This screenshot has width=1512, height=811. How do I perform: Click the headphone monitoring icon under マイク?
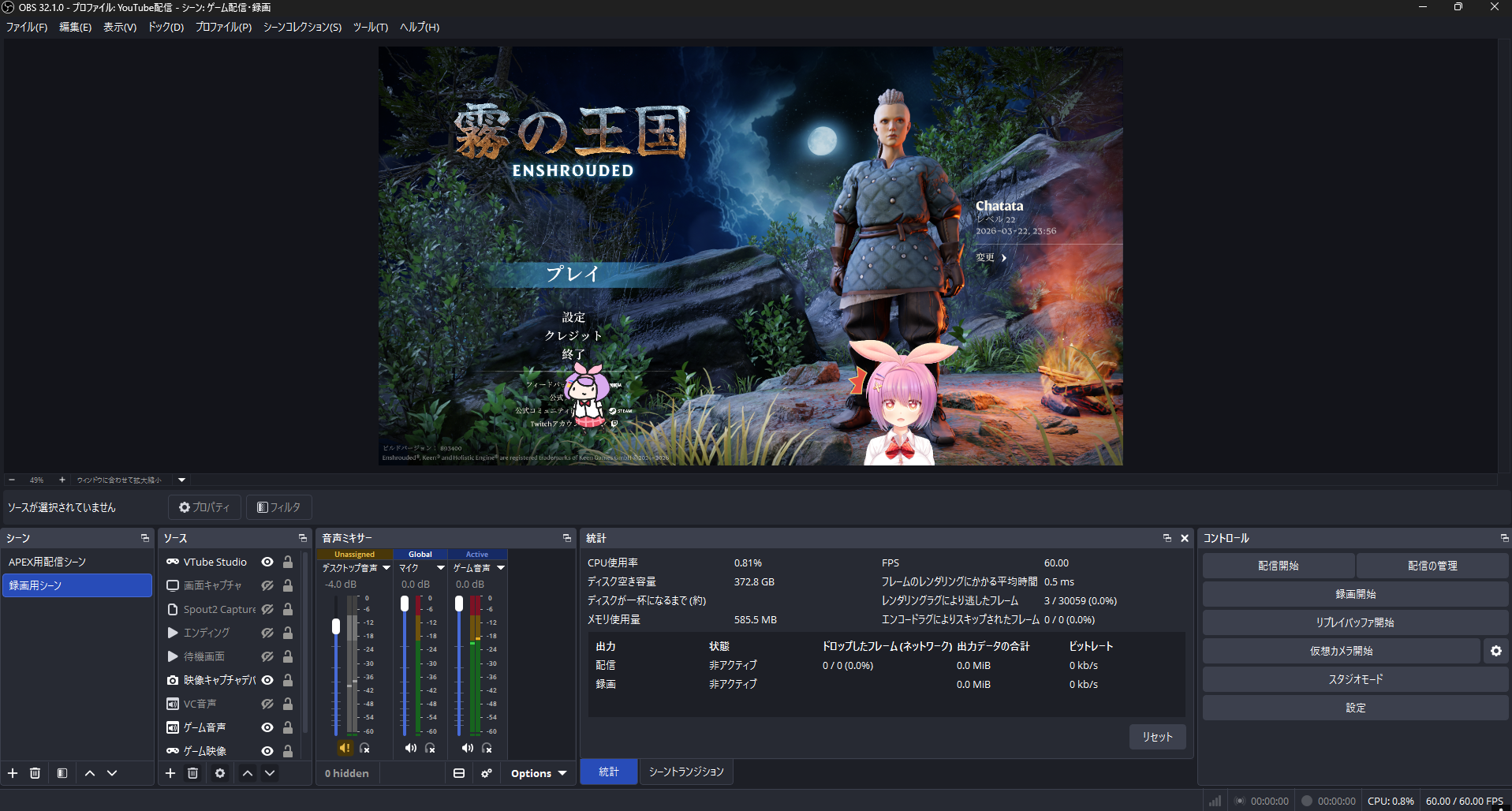coord(430,748)
